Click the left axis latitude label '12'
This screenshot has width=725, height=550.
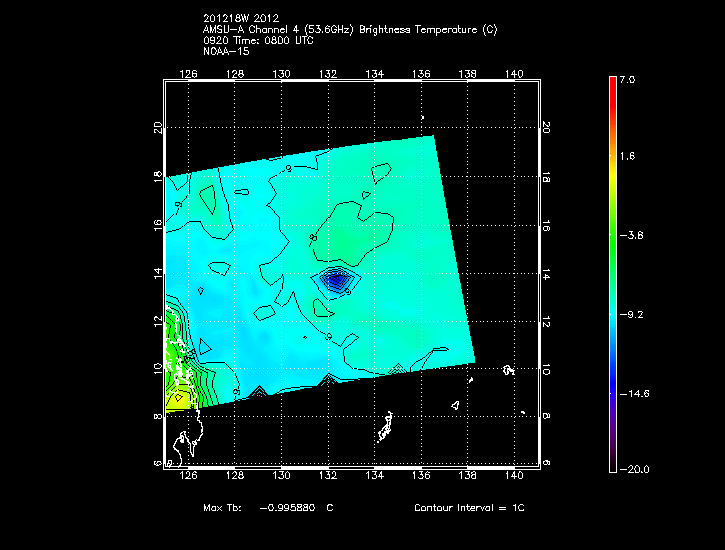(x=158, y=321)
